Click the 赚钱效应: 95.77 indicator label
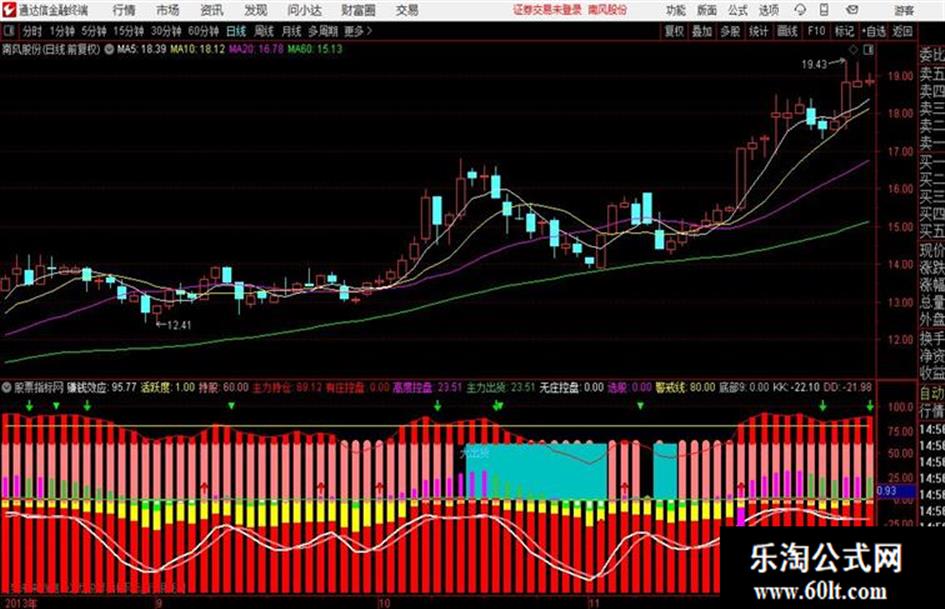Screen dimensions: 945x609 point(102,387)
